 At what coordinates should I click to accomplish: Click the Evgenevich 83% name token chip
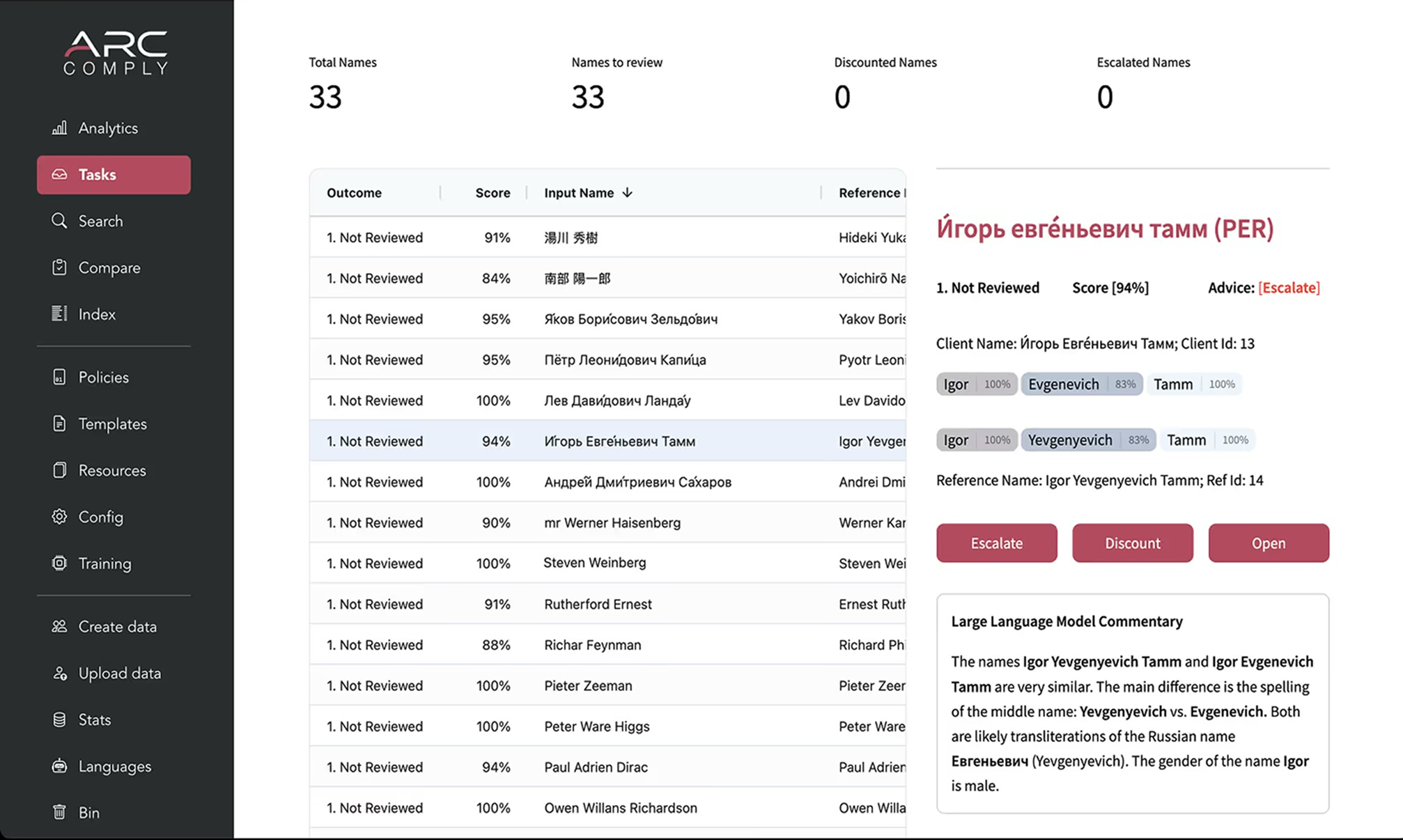[x=1080, y=384]
